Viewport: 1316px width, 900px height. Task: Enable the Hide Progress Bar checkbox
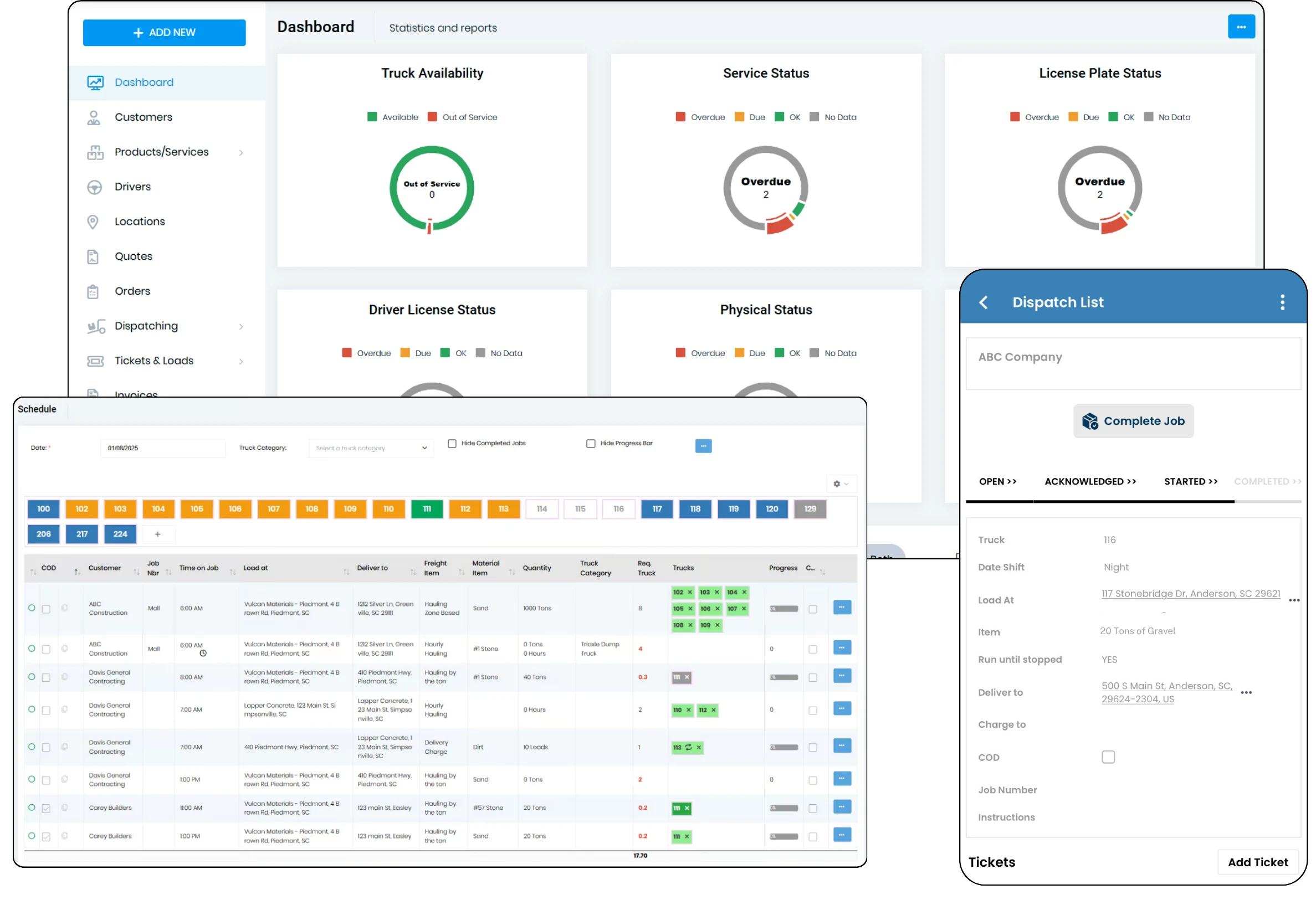coord(591,443)
